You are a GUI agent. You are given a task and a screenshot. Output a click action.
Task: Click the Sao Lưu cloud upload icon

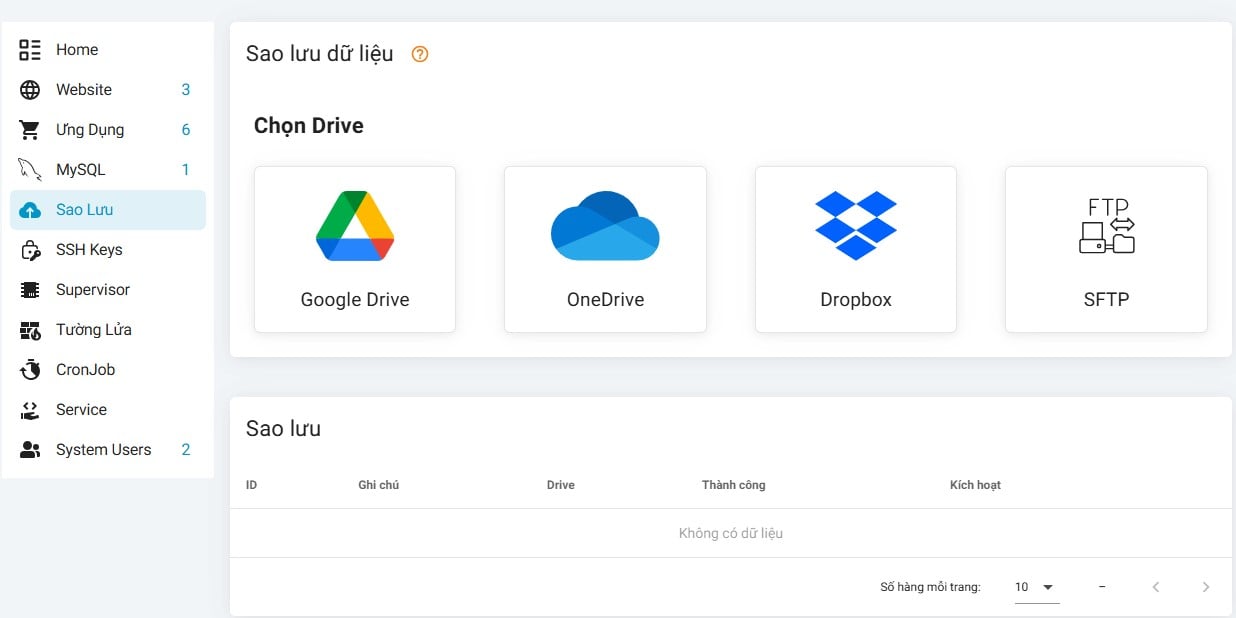(30, 210)
